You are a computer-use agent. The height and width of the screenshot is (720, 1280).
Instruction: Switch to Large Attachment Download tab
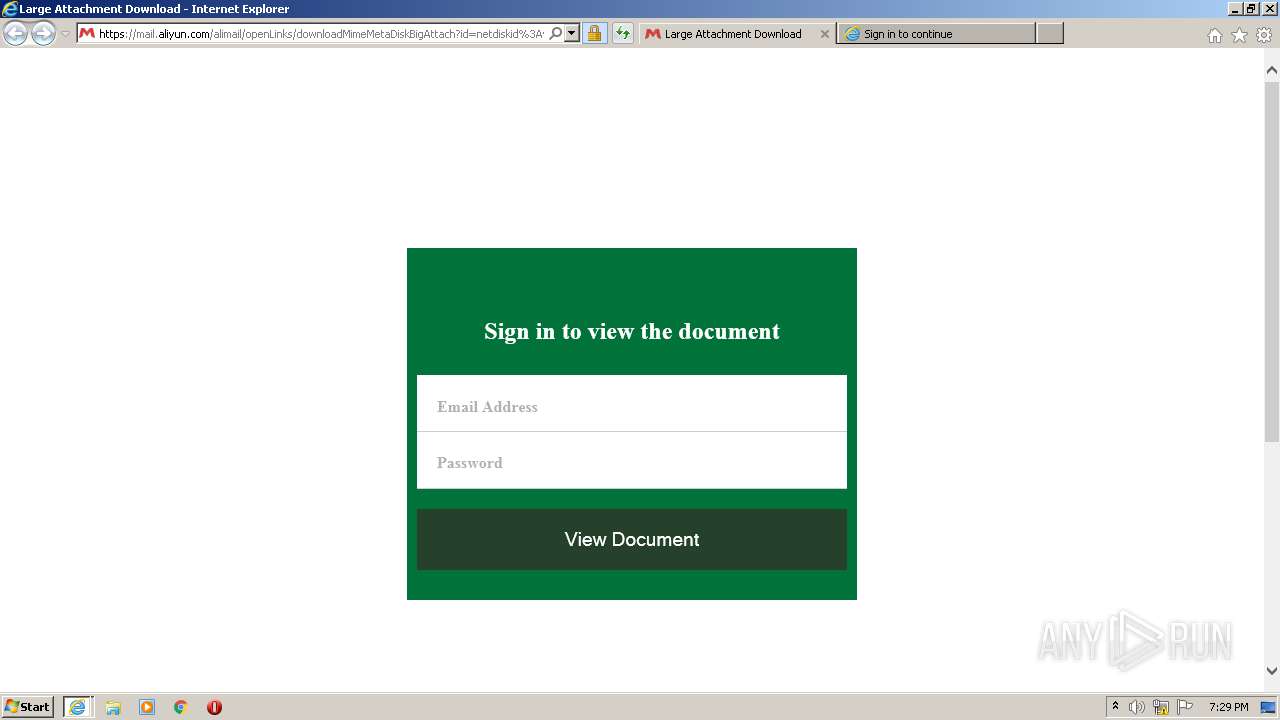[733, 34]
